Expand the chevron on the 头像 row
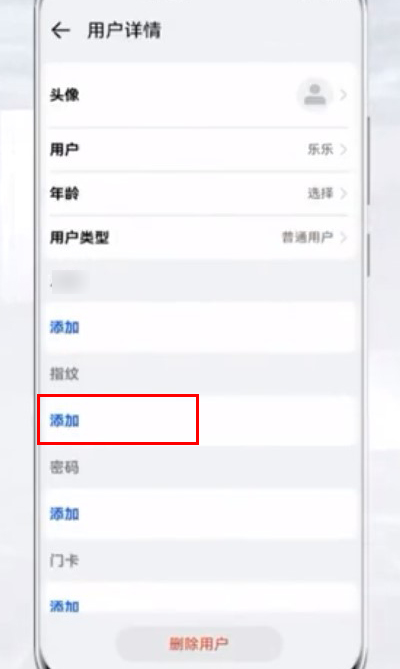 [x=344, y=95]
